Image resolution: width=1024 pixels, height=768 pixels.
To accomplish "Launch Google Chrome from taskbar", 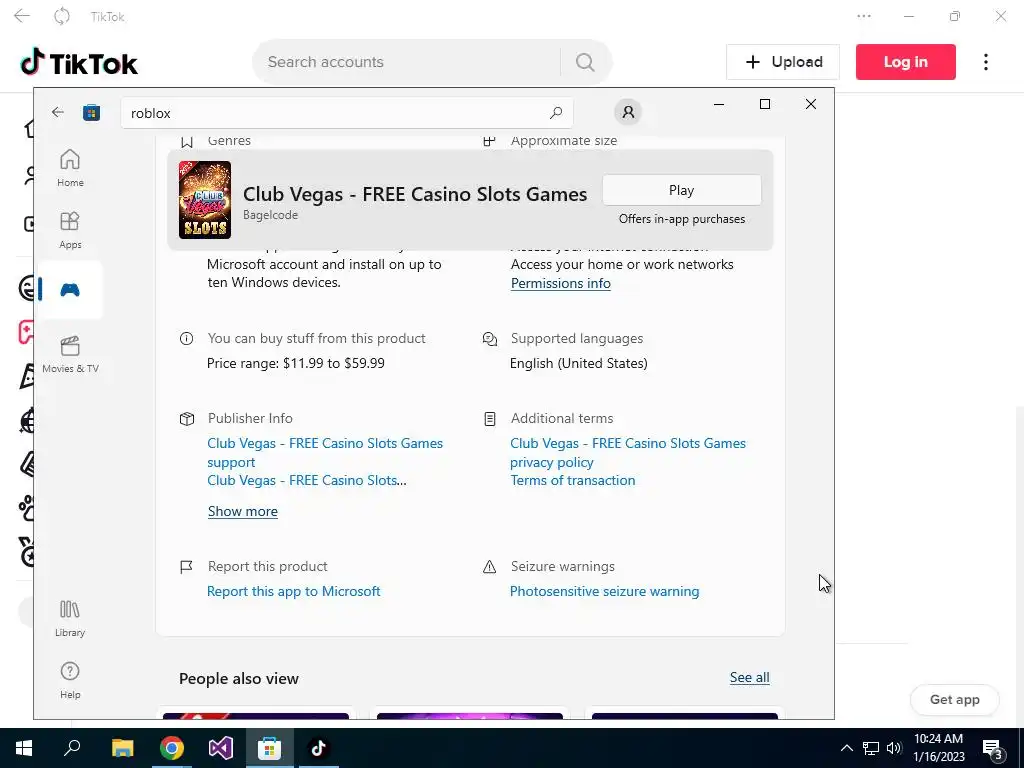I will 172,748.
